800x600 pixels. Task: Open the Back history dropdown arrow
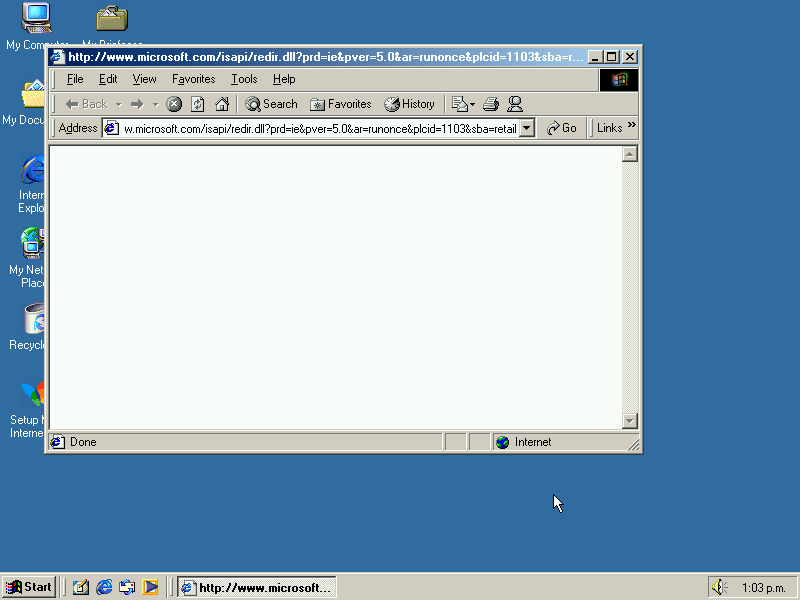[118, 105]
